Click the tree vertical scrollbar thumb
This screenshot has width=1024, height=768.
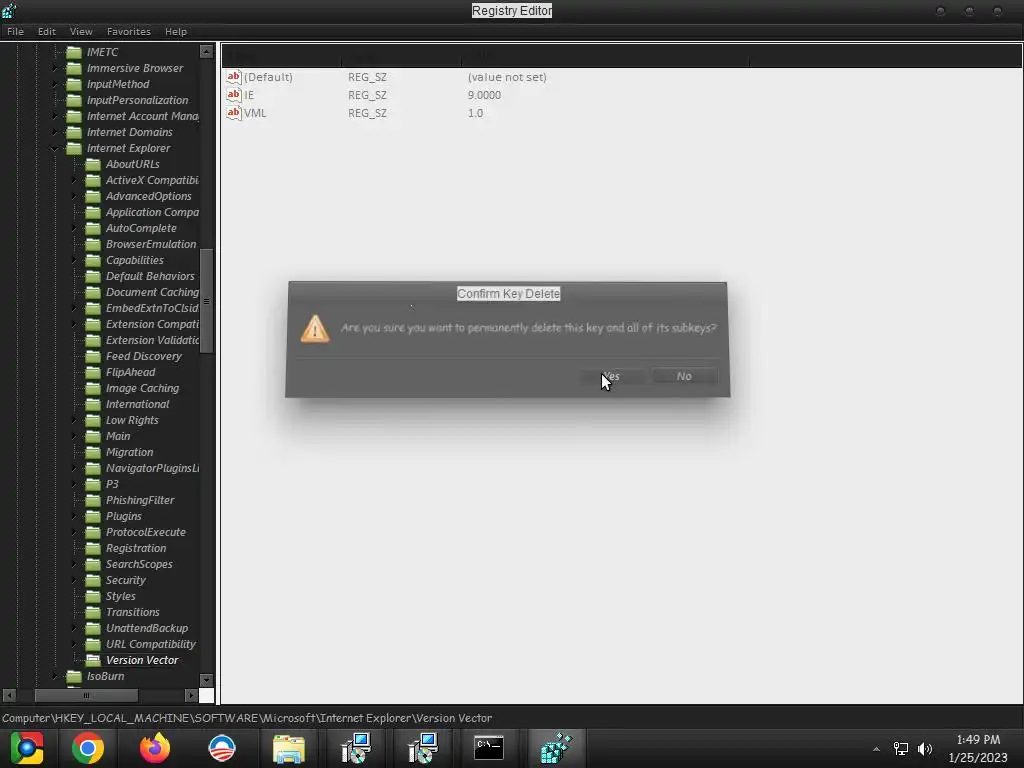click(206, 301)
